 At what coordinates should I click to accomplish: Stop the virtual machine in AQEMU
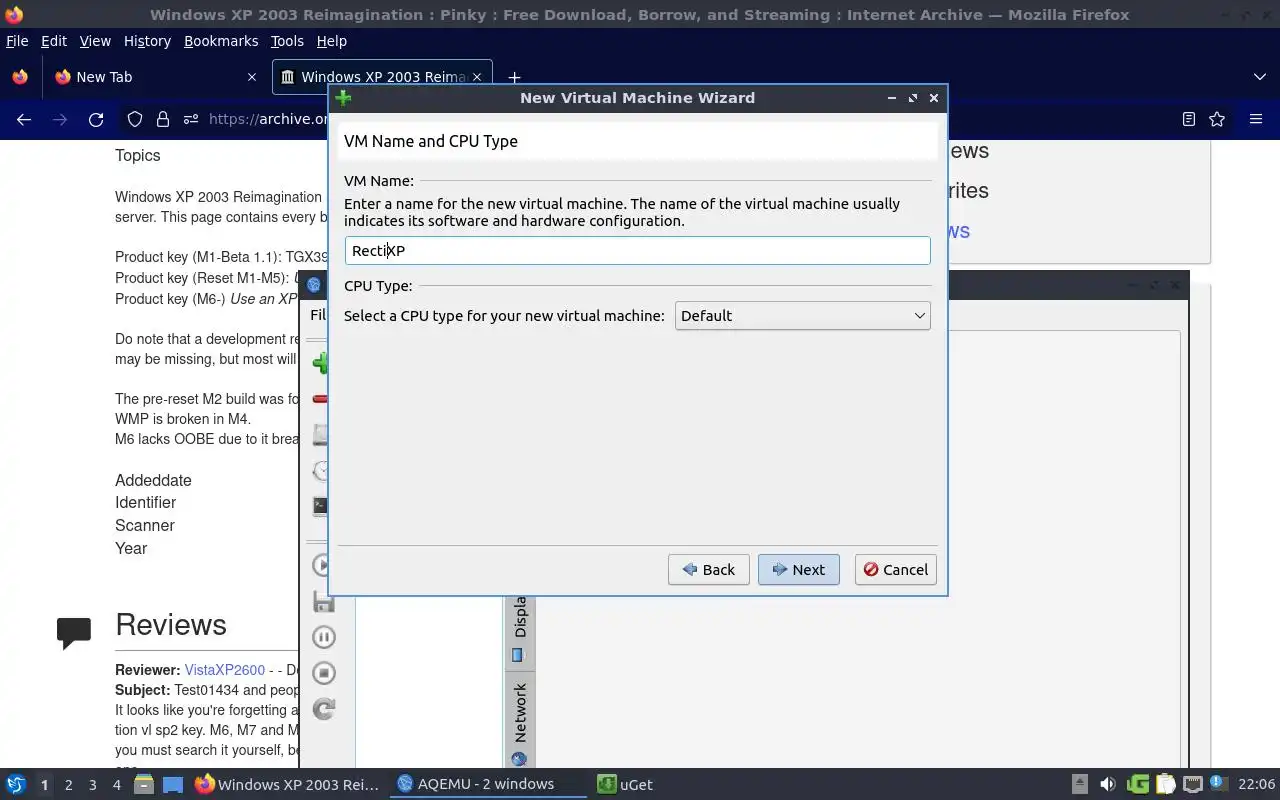pyautogui.click(x=323, y=673)
